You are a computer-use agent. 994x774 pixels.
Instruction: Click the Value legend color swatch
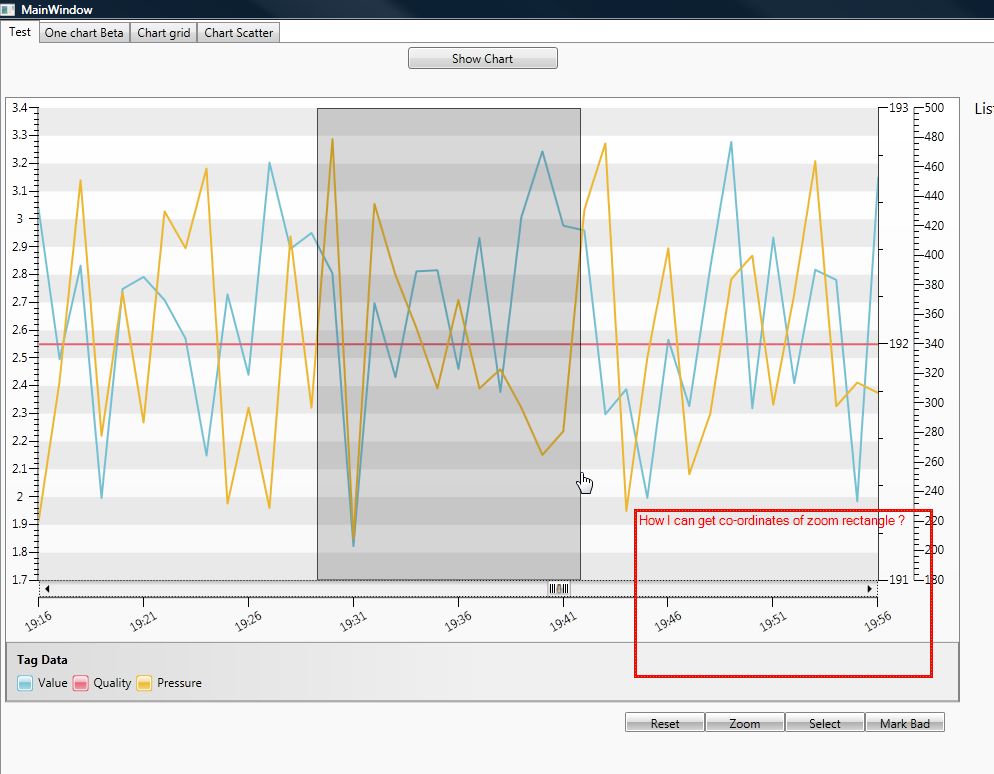point(25,683)
